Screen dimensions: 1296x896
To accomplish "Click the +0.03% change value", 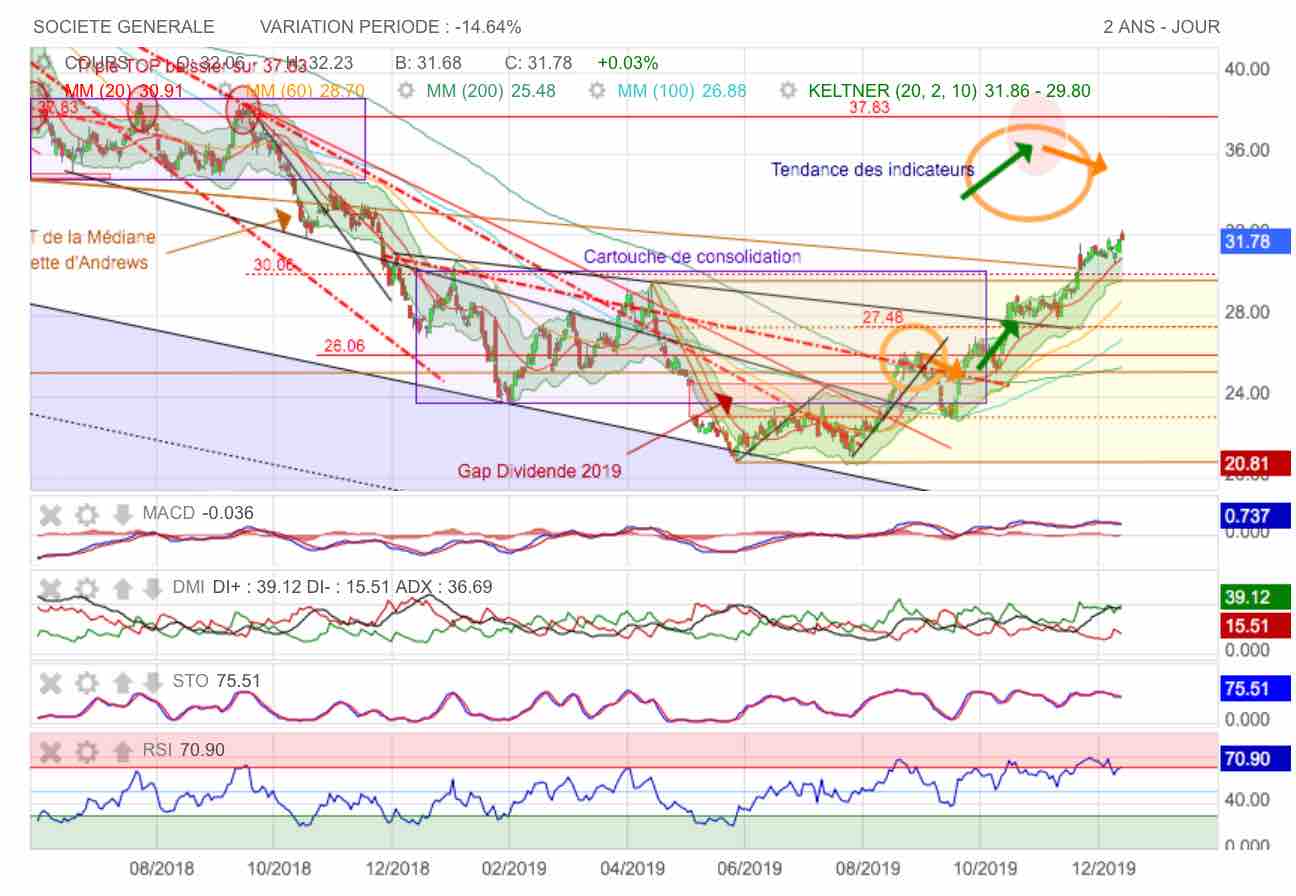I will [x=628, y=63].
